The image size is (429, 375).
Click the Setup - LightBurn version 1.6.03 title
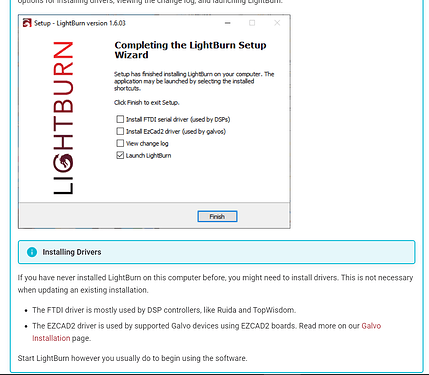[x=80, y=23]
